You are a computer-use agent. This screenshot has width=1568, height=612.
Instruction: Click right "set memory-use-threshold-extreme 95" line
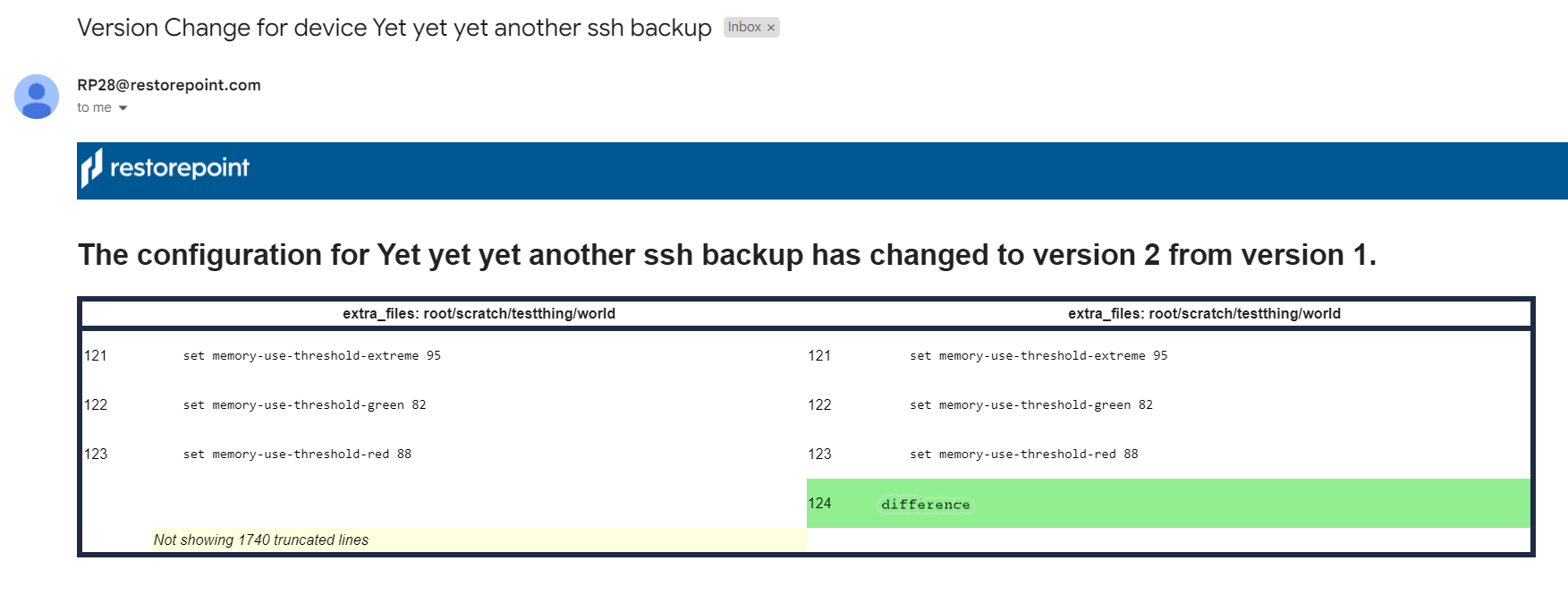coord(1038,356)
